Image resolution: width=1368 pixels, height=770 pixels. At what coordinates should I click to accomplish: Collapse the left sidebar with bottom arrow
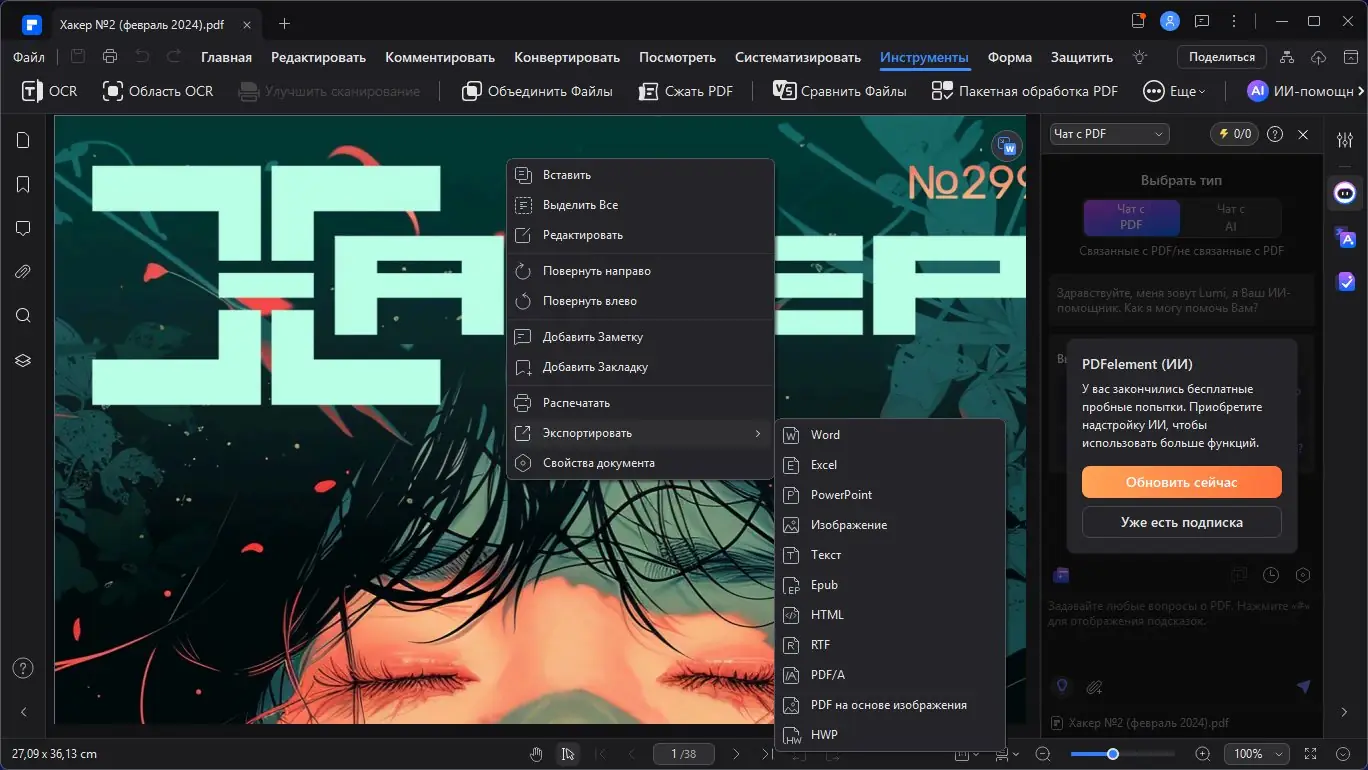[x=23, y=712]
